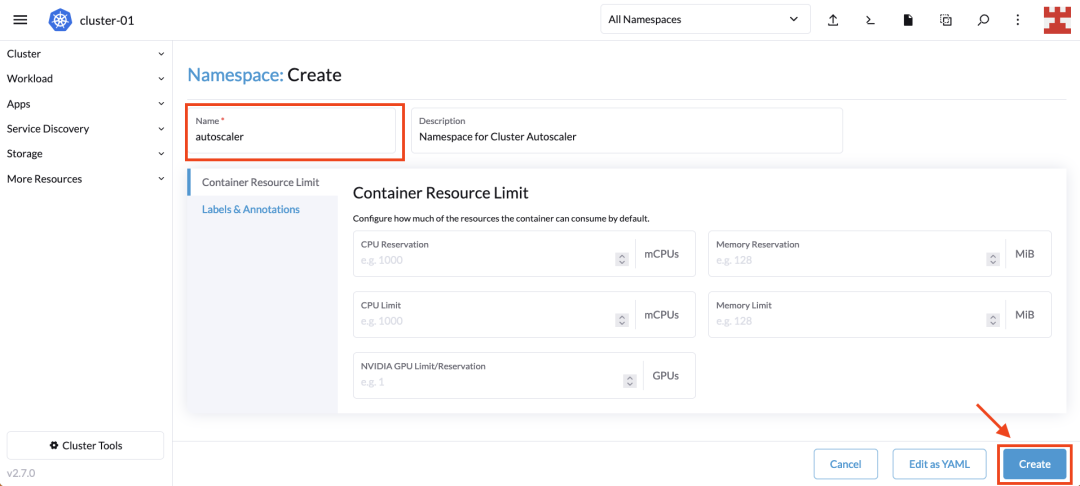The height and width of the screenshot is (486, 1080).
Task: Open the All Namespaces dropdown
Action: pos(705,19)
